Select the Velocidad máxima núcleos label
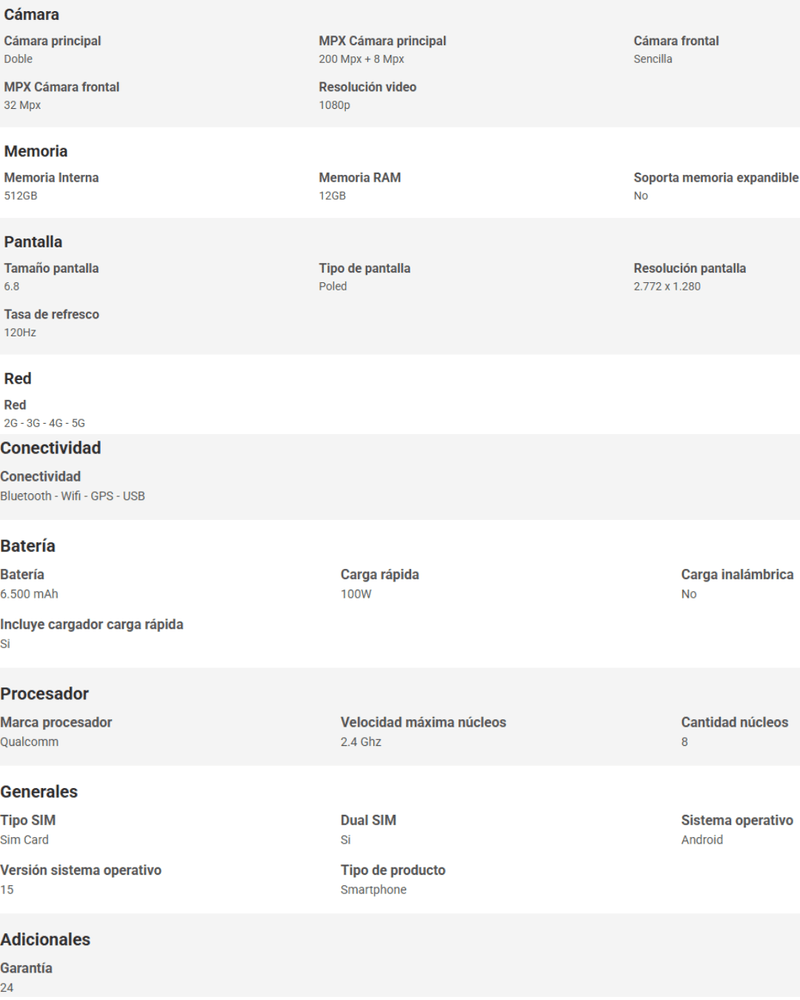The height and width of the screenshot is (1000, 800). [x=423, y=723]
